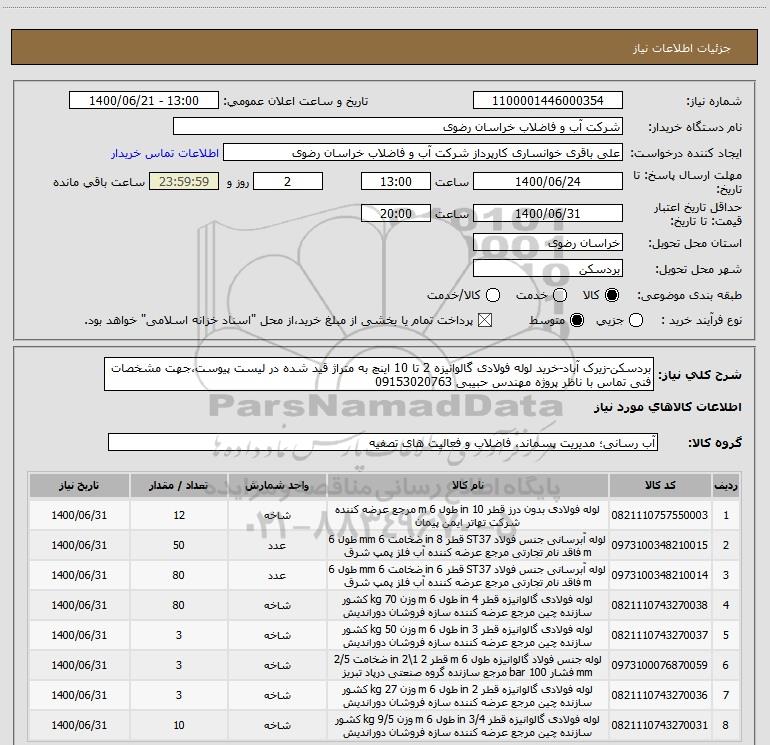Click the goods group field آب رسانی
The image size is (770, 745).
pos(383,442)
